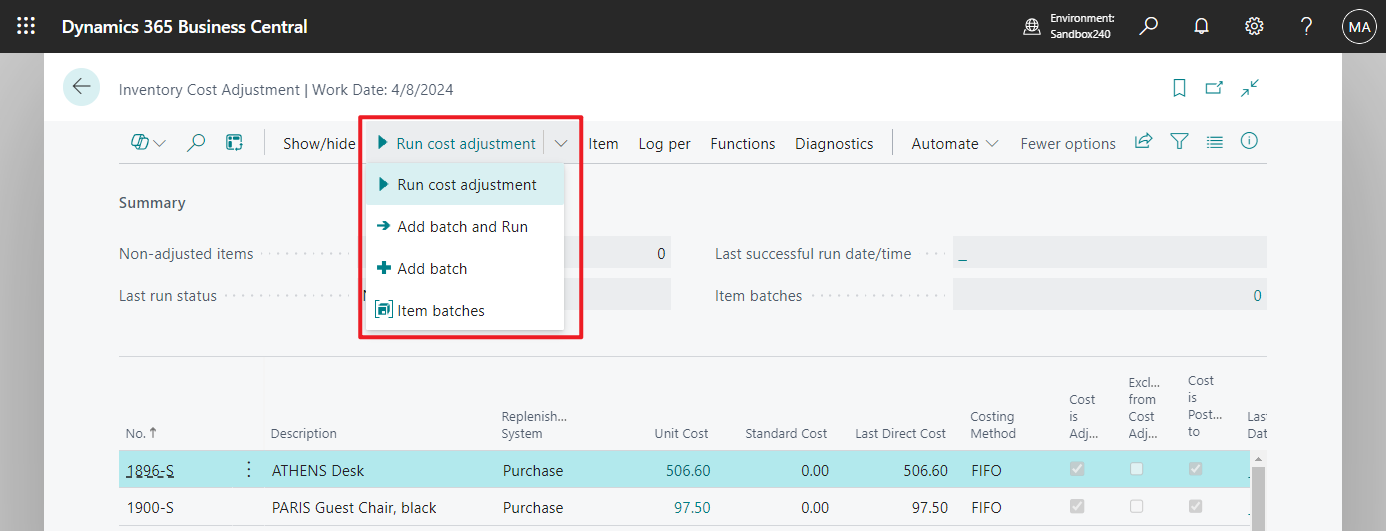This screenshot has width=1386, height=531.
Task: Toggle Cost is Adjusted checkbox for 1896-S
Action: coord(1077,469)
